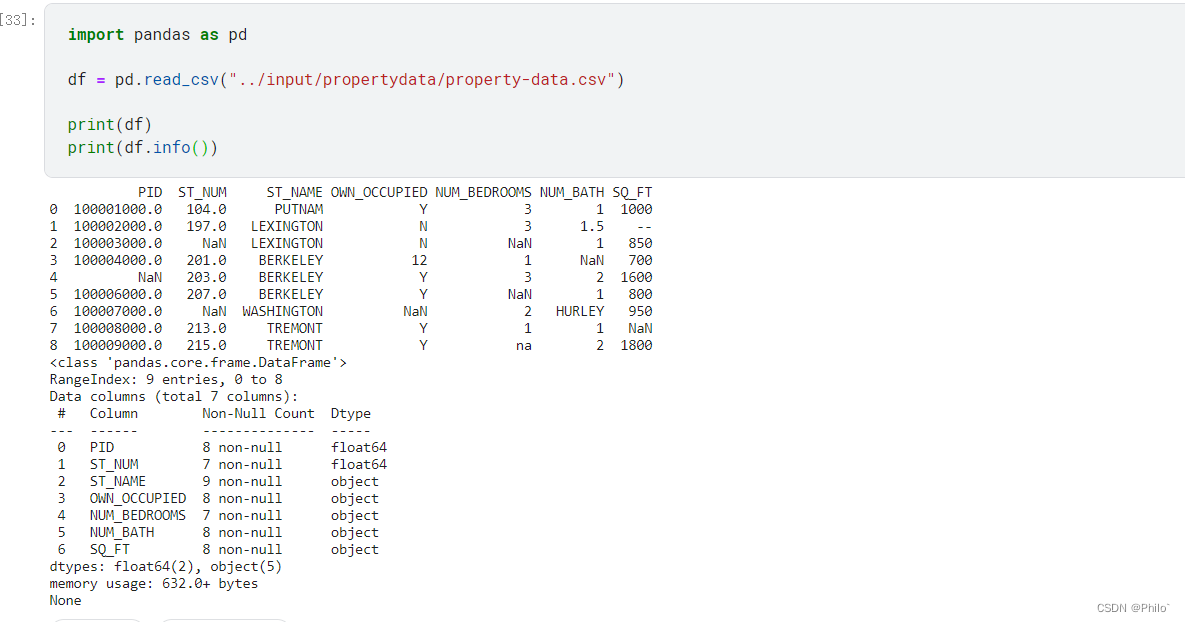Click the ST_NUM value 104.0

[206, 209]
